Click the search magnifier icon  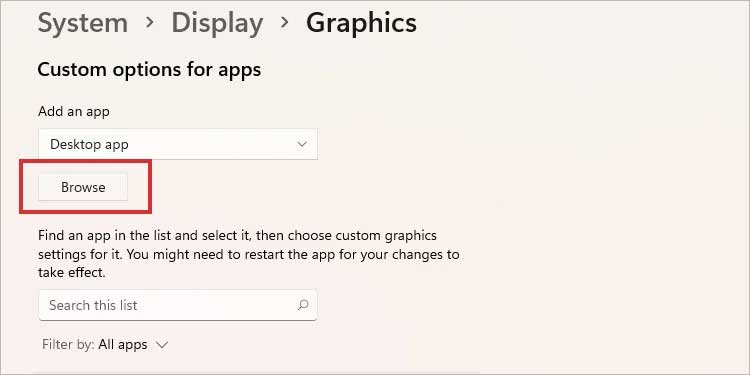303,305
